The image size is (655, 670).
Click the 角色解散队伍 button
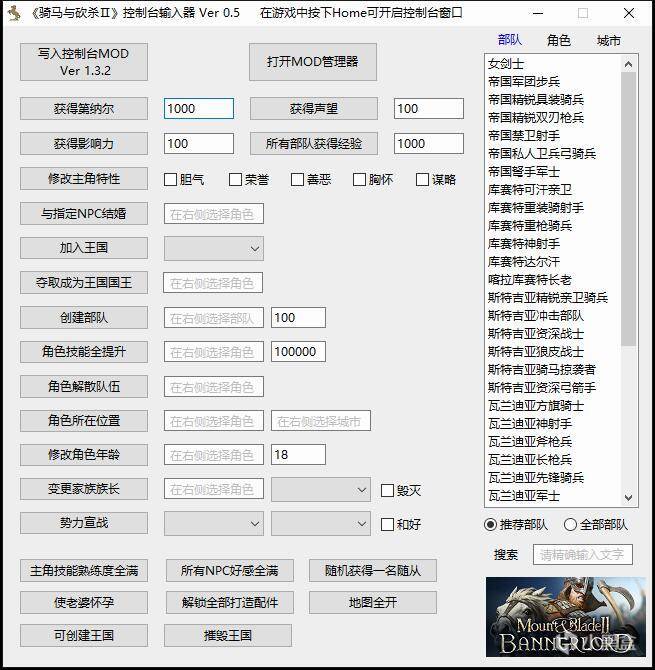[x=84, y=387]
